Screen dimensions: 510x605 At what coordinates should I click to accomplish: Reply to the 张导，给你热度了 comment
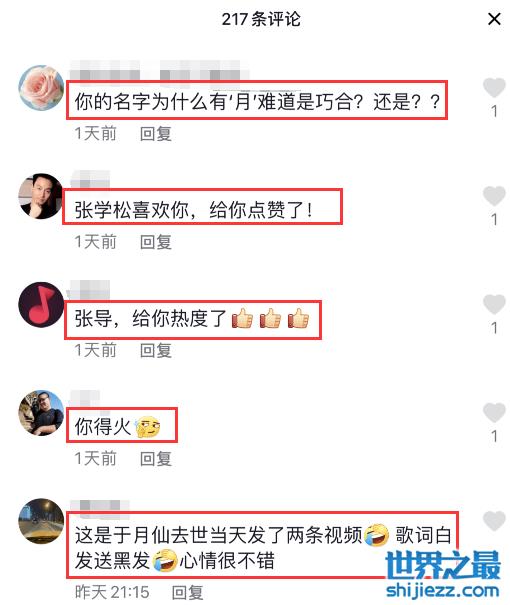pyautogui.click(x=155, y=350)
